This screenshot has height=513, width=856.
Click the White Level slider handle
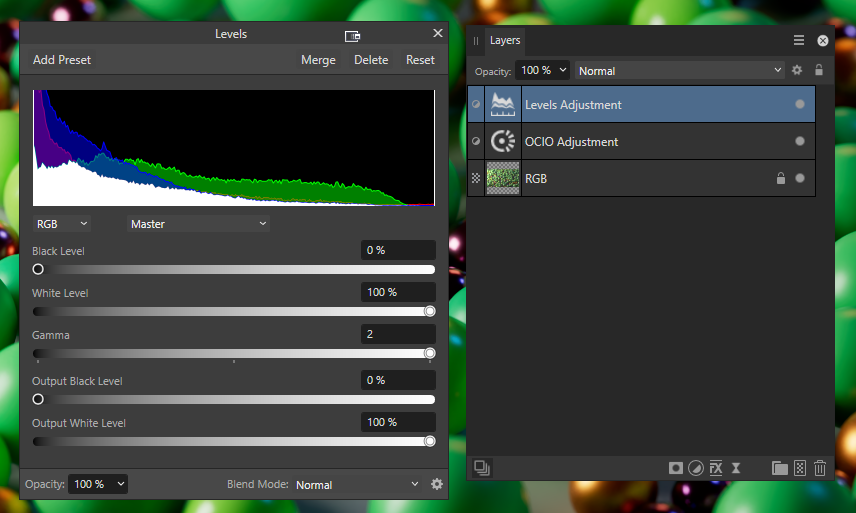click(x=430, y=311)
